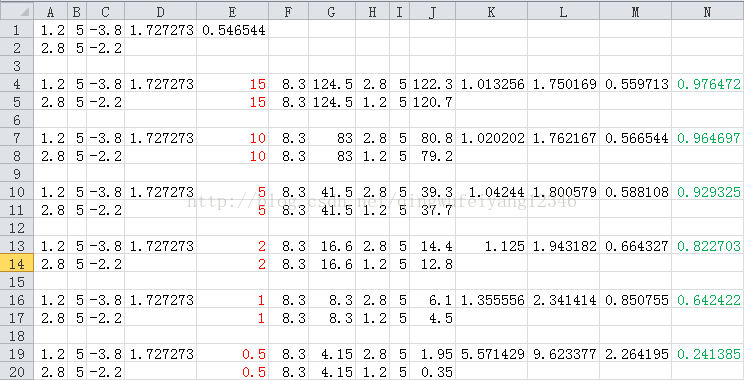Viewport: 744px width, 380px height.
Task: Click cell containing 1.013256
Action: click(x=491, y=84)
